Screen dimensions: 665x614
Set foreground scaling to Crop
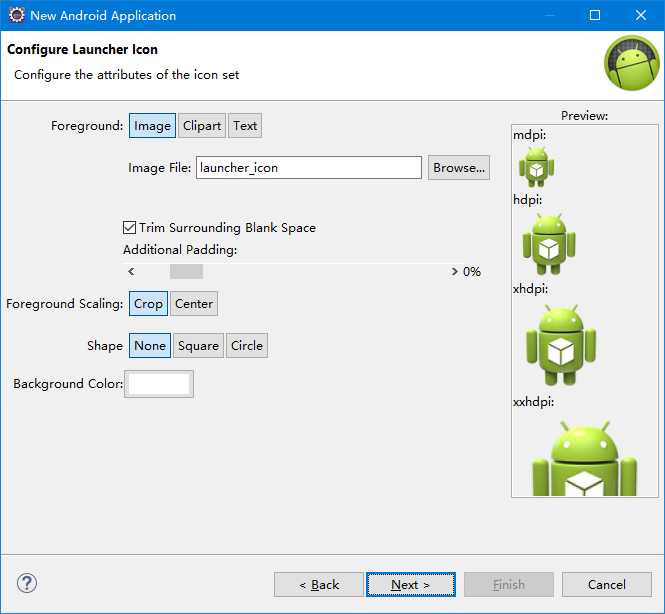pyautogui.click(x=148, y=304)
